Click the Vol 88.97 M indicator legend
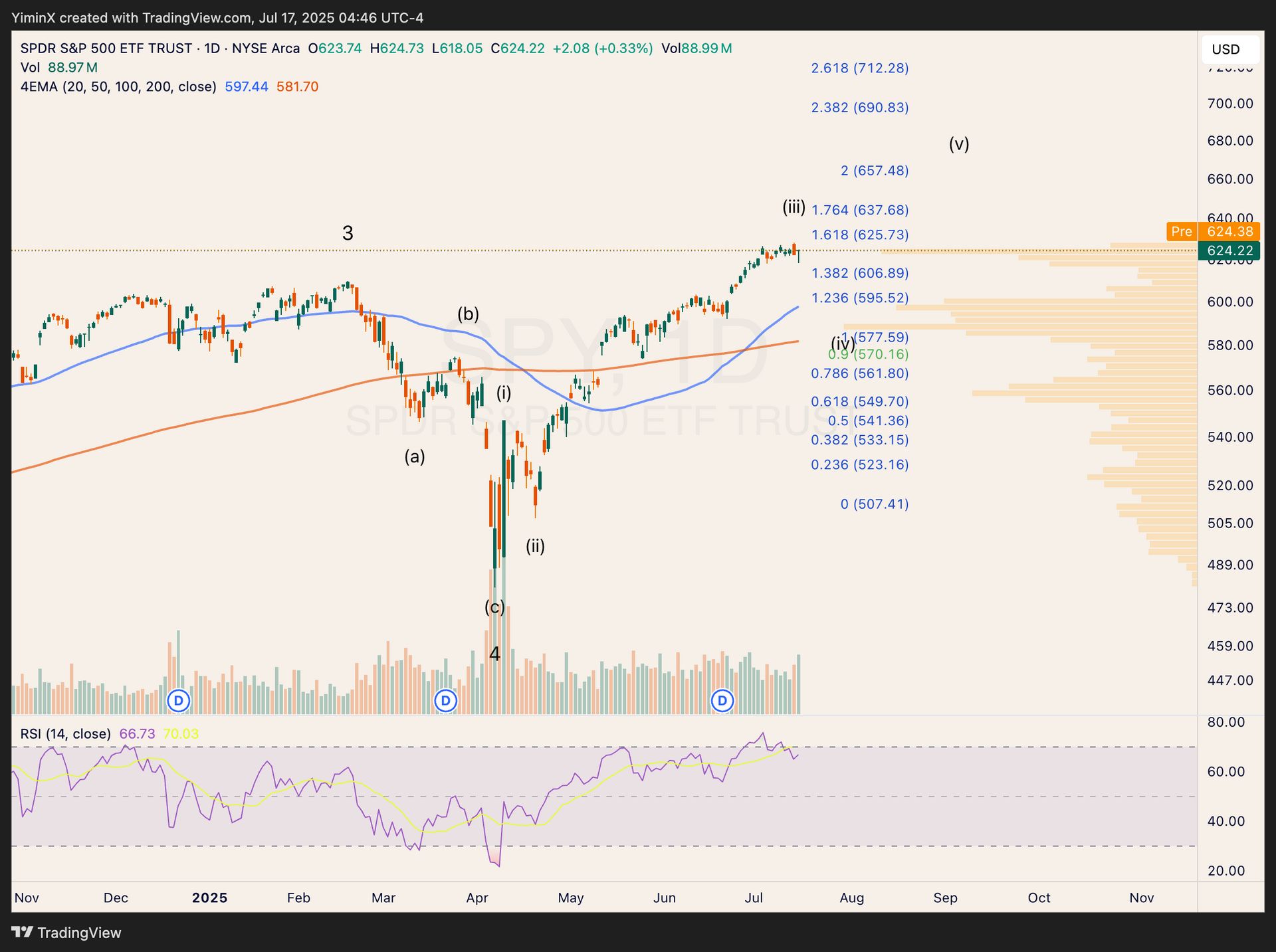 click(x=59, y=68)
